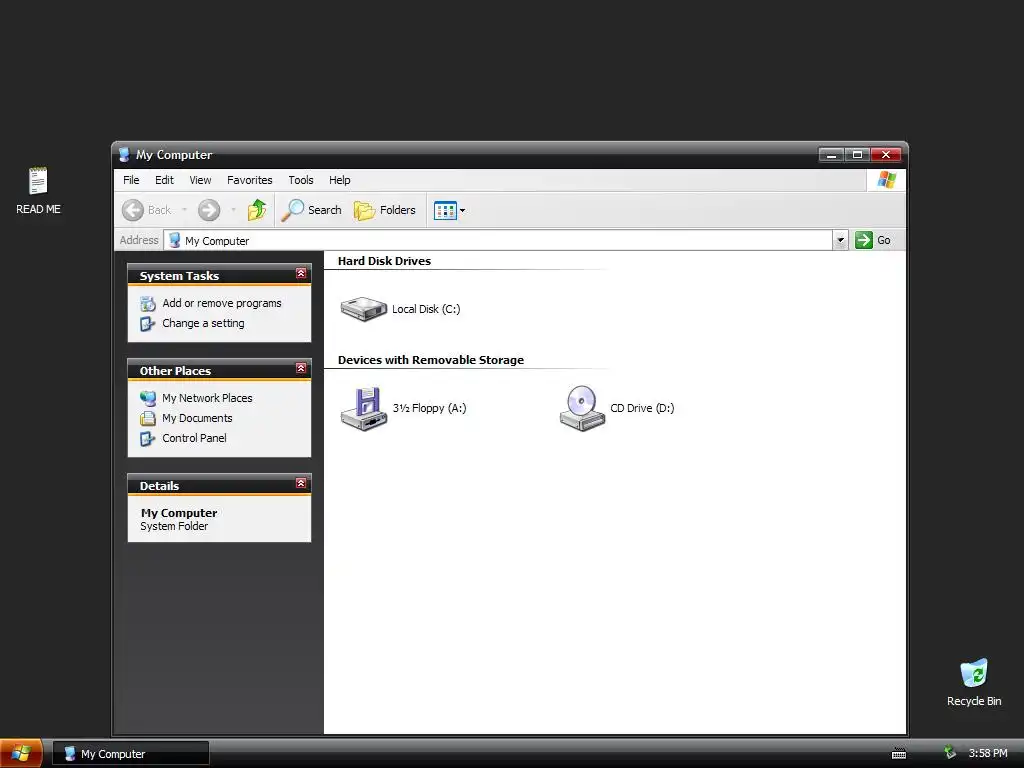The height and width of the screenshot is (768, 1024).
Task: Click the My Computer icon in title bar
Action: 124,155
